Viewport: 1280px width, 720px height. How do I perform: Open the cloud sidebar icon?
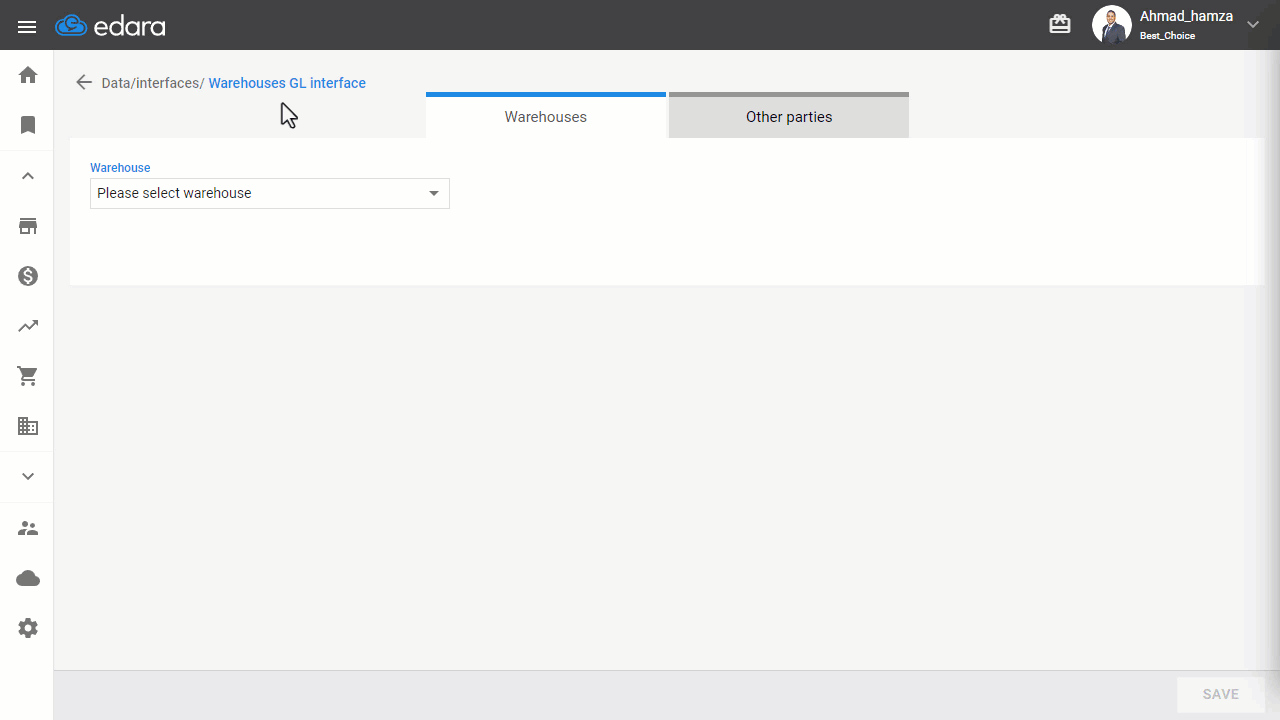coord(28,578)
